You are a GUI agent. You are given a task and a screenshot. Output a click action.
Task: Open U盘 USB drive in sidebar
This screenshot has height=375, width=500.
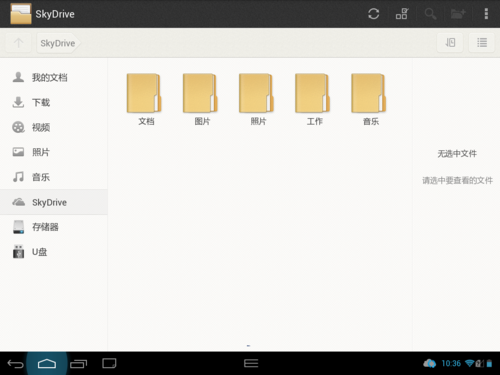pos(54,252)
